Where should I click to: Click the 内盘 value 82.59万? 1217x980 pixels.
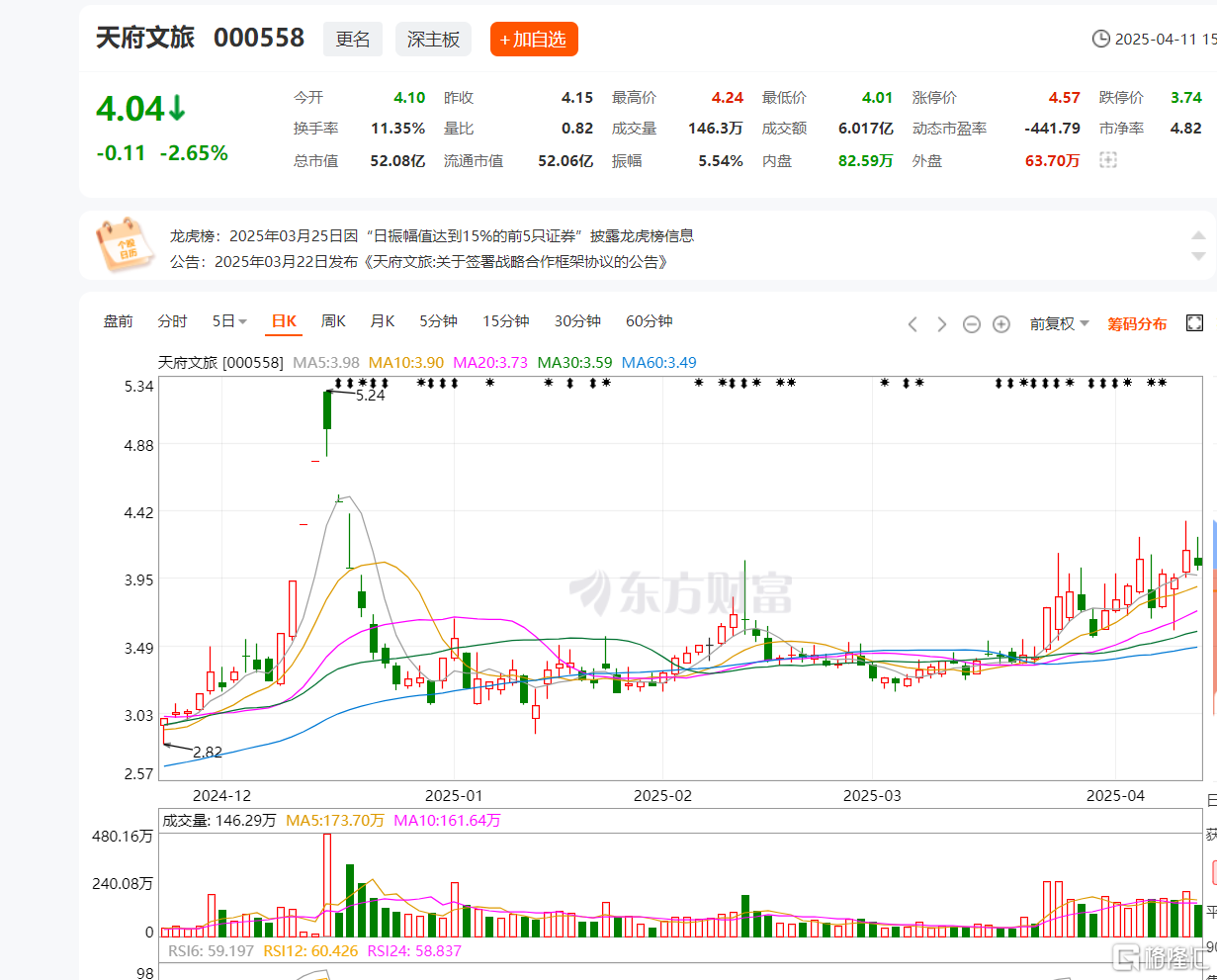pyautogui.click(x=866, y=160)
